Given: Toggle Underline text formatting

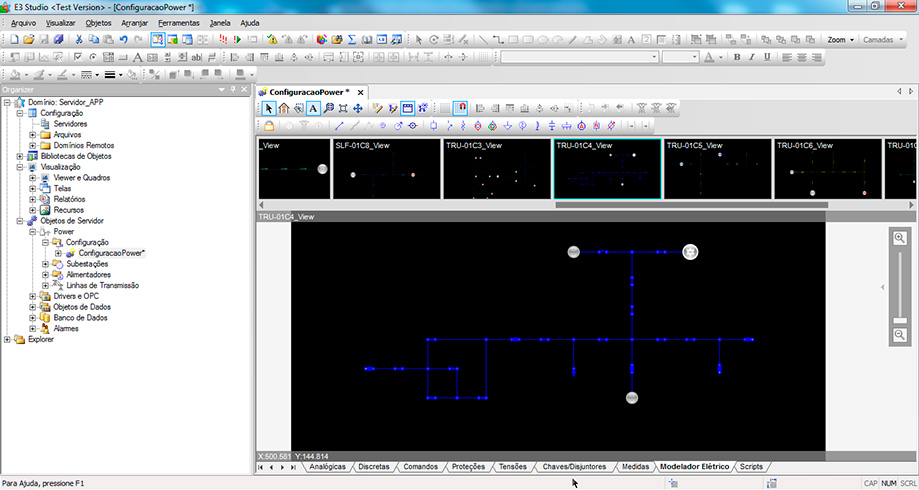Looking at the screenshot, I should click(766, 57).
